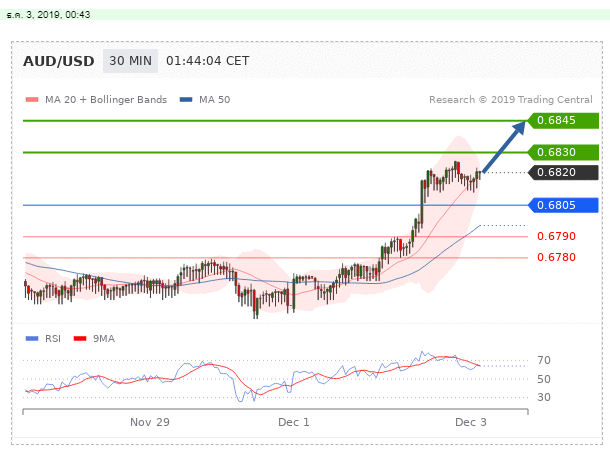Click the RSI 30 level label
Screen dimensions: 610x452
544,397
